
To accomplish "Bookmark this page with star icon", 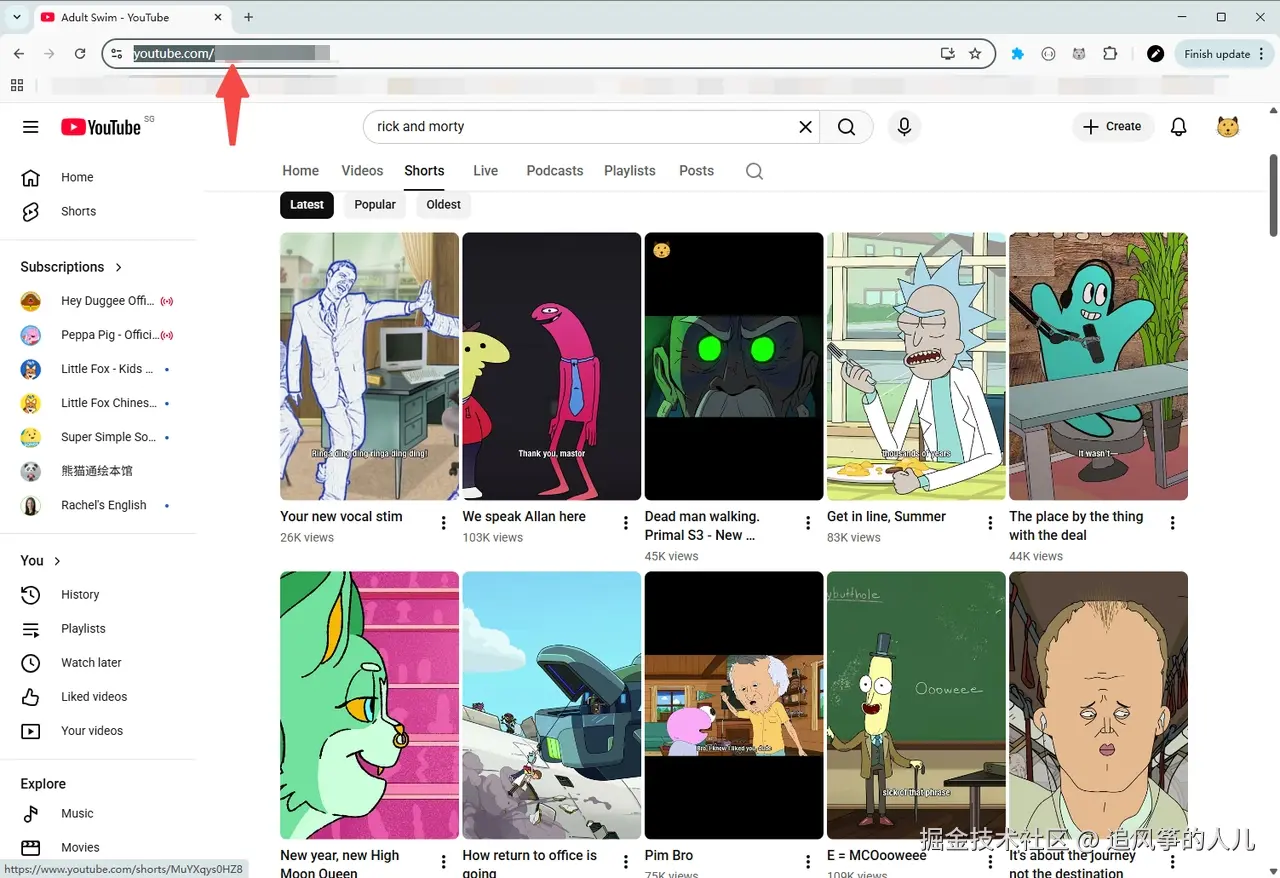I will coord(975,54).
